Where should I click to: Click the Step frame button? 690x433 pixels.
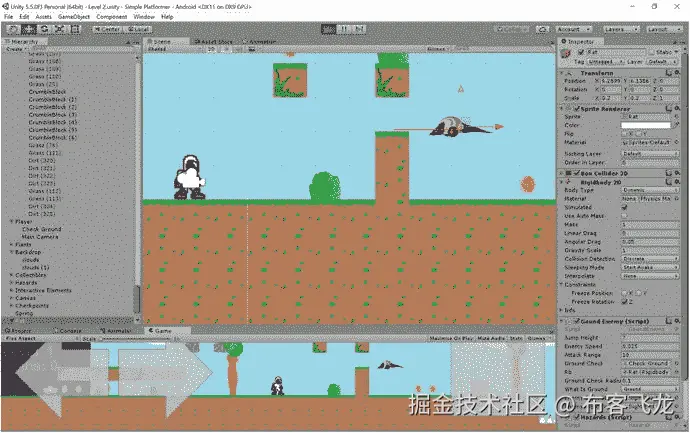click(359, 29)
